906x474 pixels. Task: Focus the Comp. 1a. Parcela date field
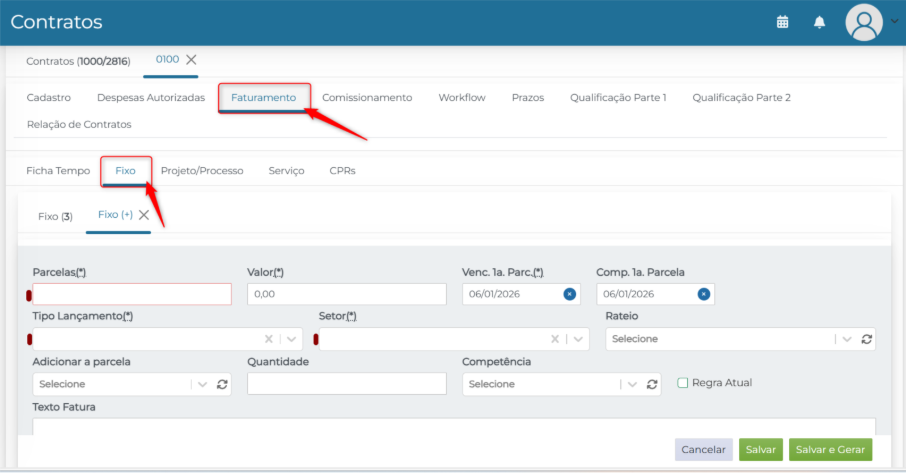(x=655, y=294)
